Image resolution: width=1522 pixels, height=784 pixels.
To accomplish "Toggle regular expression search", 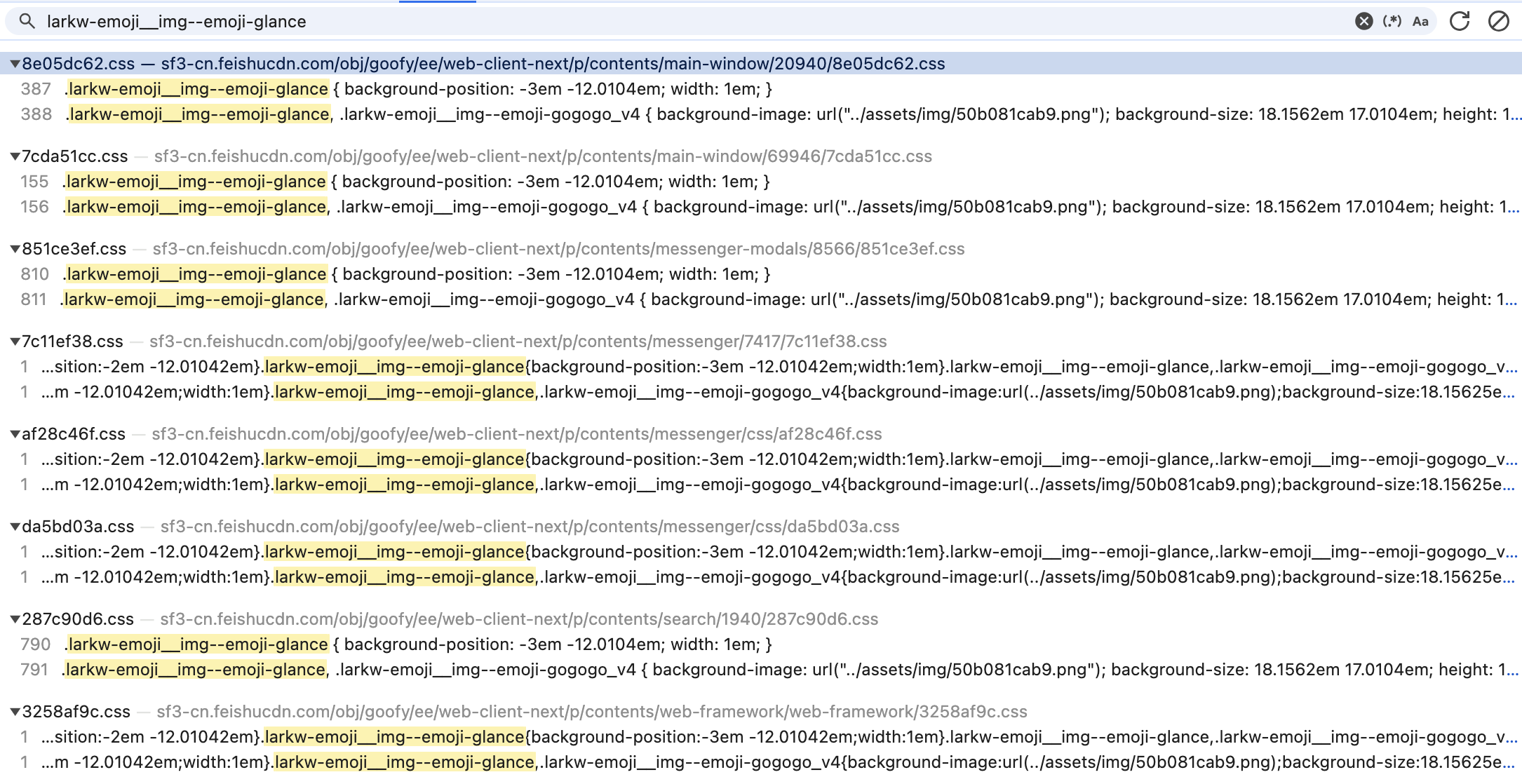I will pyautogui.click(x=1392, y=22).
